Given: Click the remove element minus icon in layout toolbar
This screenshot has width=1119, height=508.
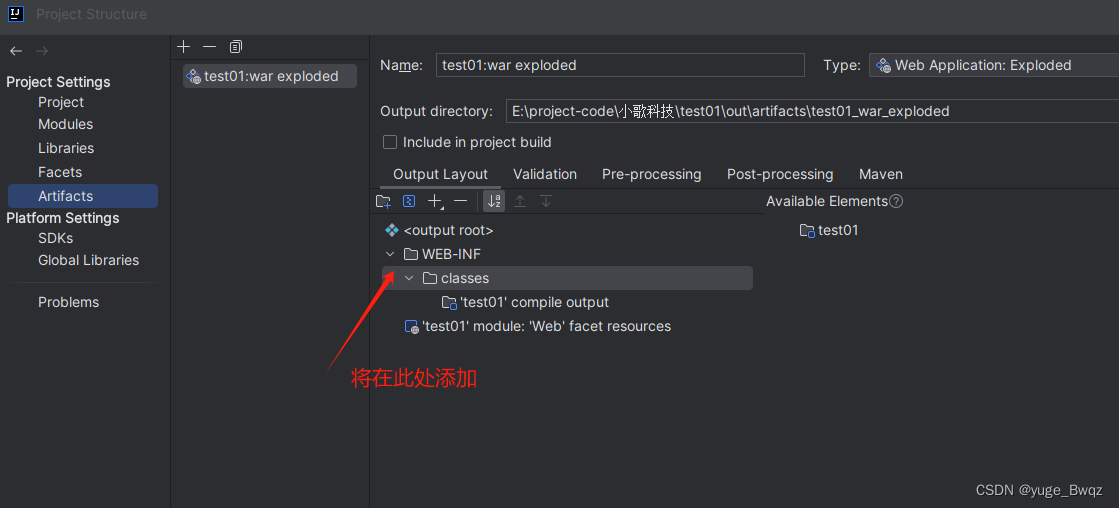Looking at the screenshot, I should tap(460, 201).
